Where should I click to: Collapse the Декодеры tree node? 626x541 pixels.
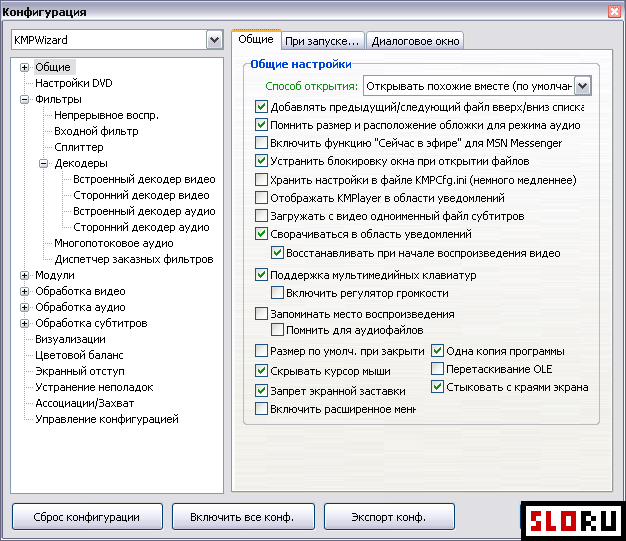coord(44,163)
